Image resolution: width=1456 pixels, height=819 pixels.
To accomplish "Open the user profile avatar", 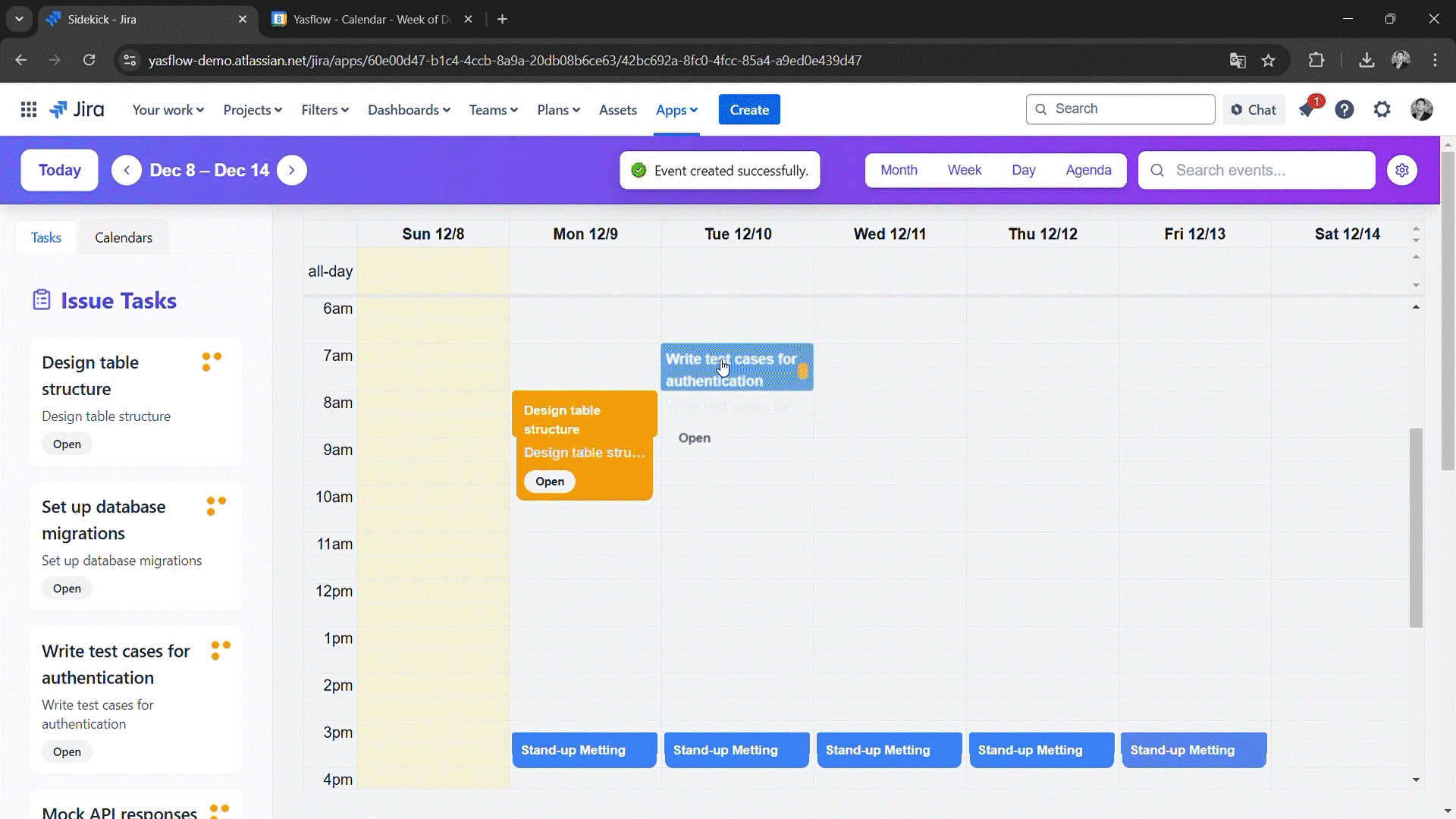I will [x=1422, y=110].
